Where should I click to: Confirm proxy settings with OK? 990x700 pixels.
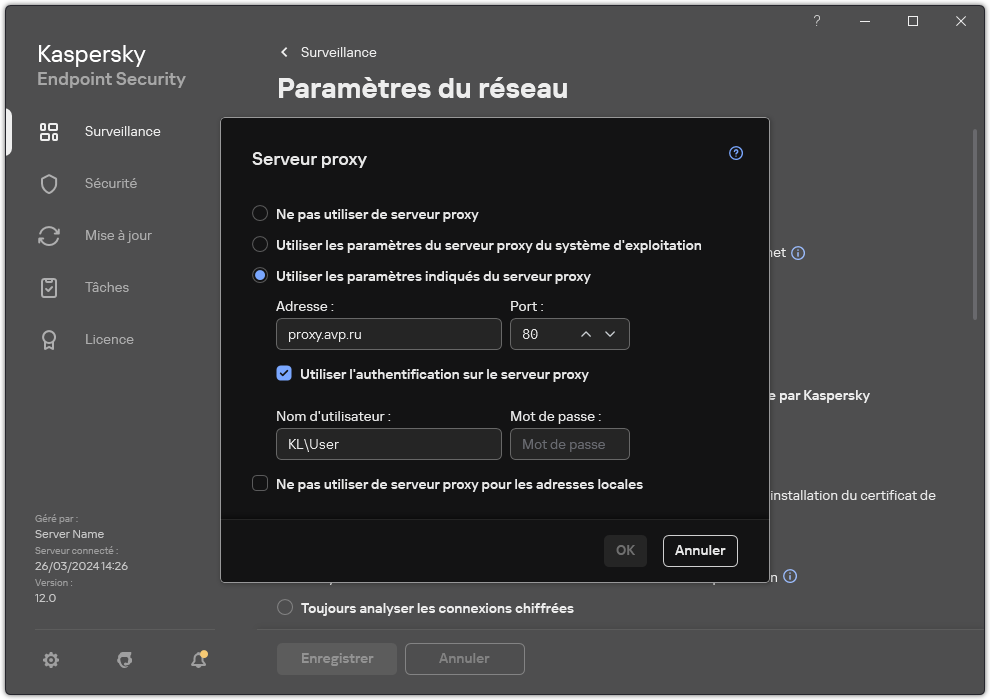coord(625,550)
